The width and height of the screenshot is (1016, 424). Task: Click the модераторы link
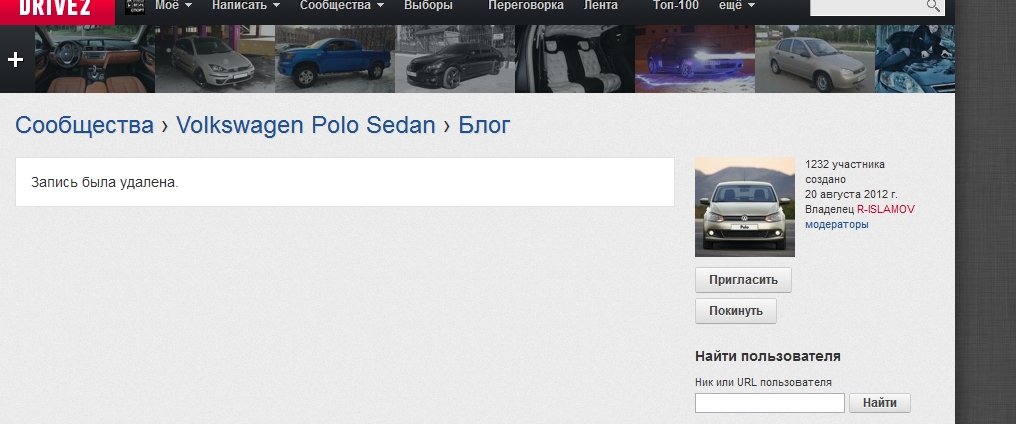coord(836,225)
